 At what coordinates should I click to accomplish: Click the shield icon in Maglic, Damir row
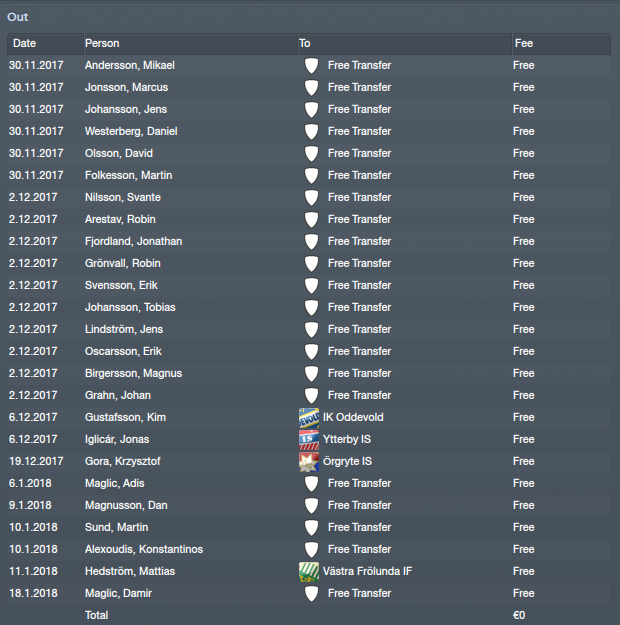click(x=311, y=594)
